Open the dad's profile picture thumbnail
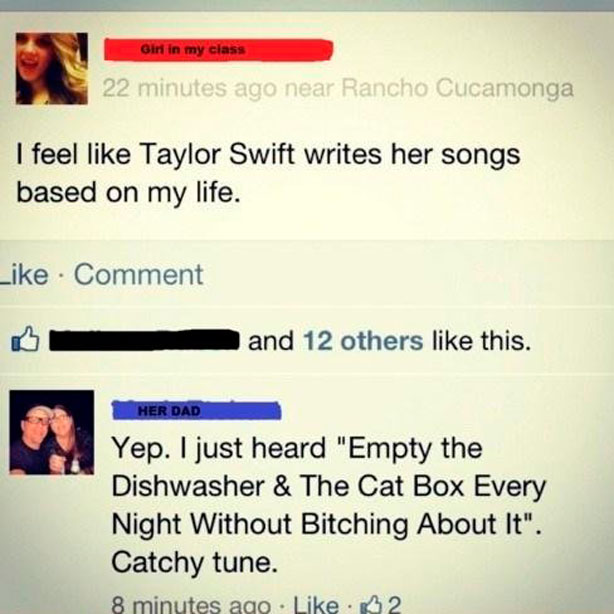This screenshot has height=614, width=614. pyautogui.click(x=52, y=432)
